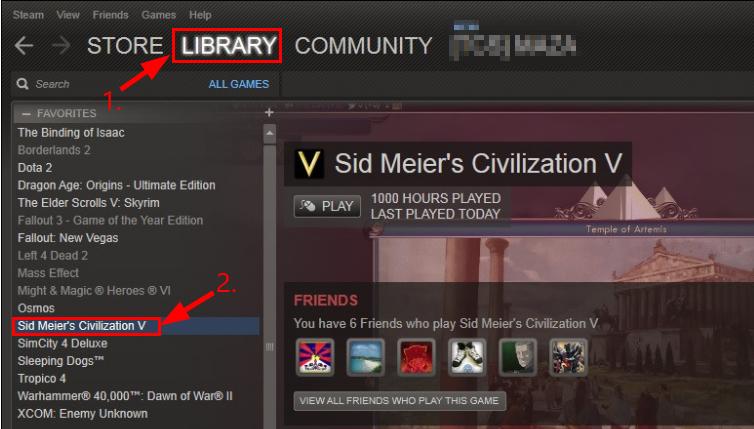The image size is (754, 429).
Task: Open the Tibetan flag friend avatar
Action: click(315, 357)
